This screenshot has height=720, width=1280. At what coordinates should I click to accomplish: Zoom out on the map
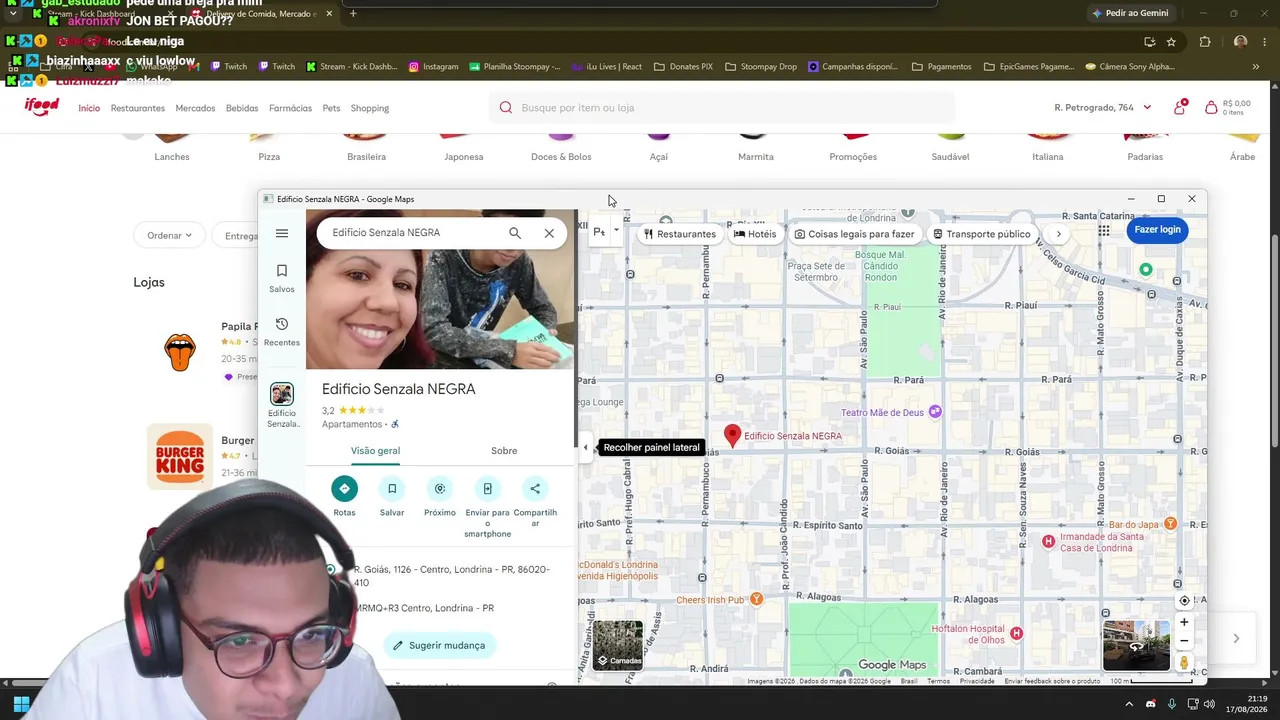coord(1184,641)
